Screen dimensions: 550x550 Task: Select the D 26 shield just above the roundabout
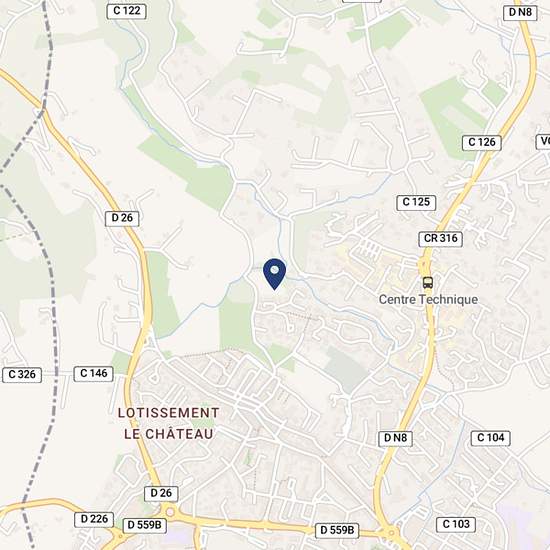pos(161,494)
